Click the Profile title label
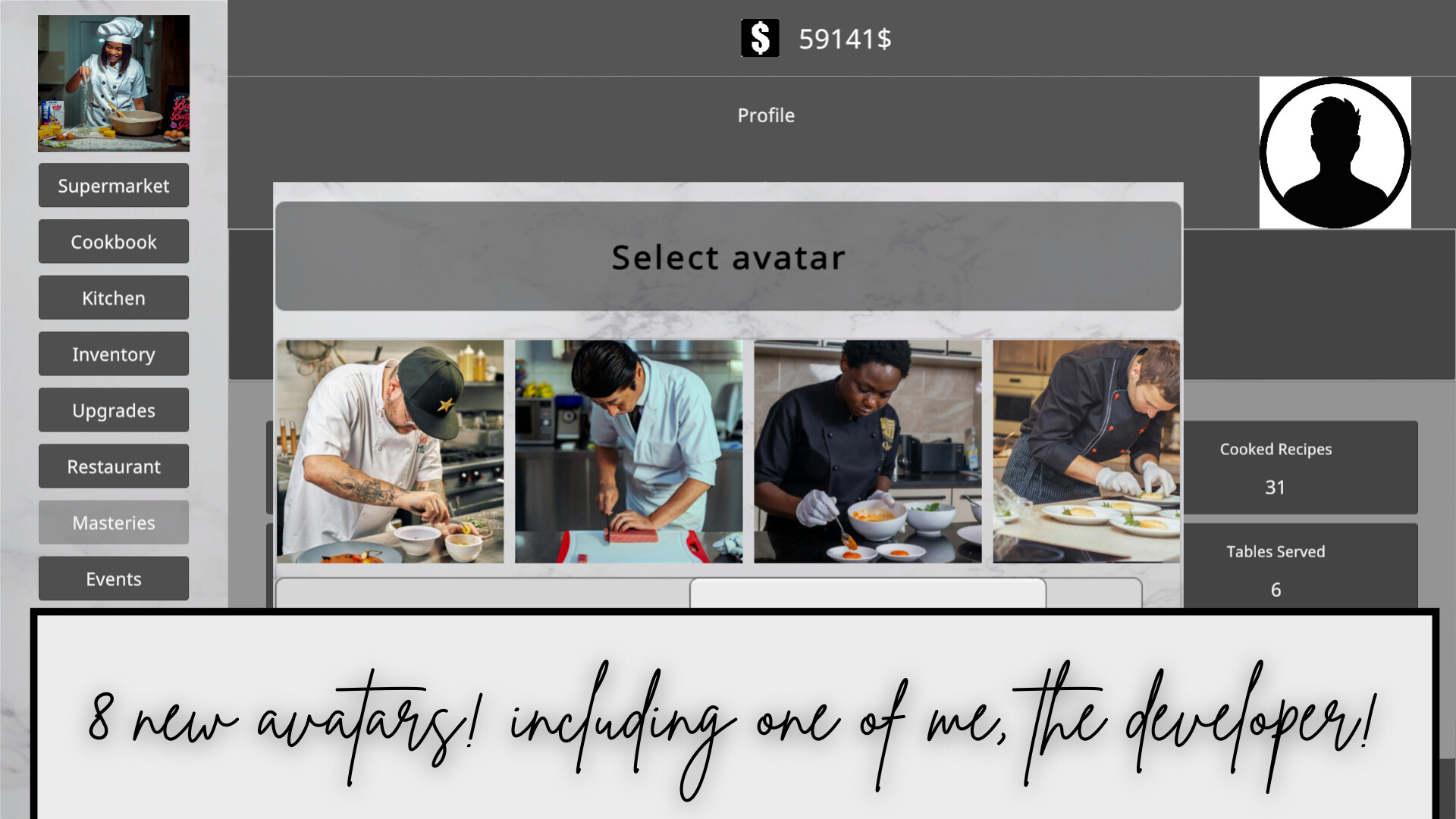 pos(766,115)
